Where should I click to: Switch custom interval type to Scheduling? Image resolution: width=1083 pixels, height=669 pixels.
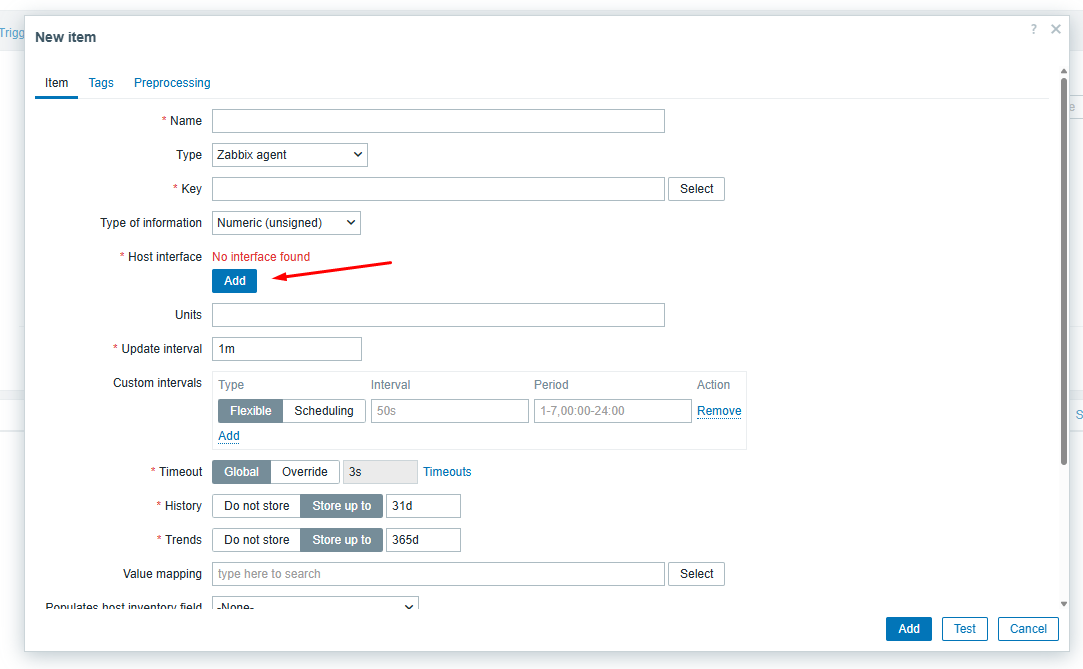click(x=324, y=411)
